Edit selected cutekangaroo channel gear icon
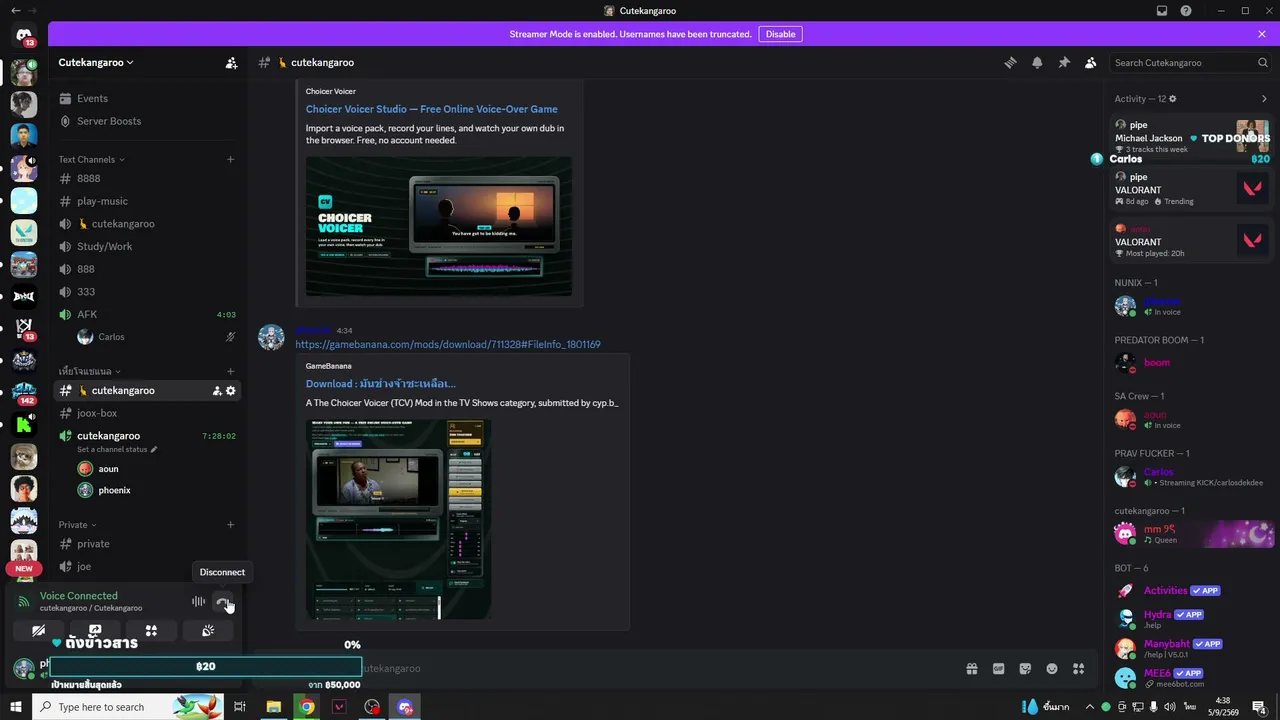1280x720 pixels. pos(230,391)
